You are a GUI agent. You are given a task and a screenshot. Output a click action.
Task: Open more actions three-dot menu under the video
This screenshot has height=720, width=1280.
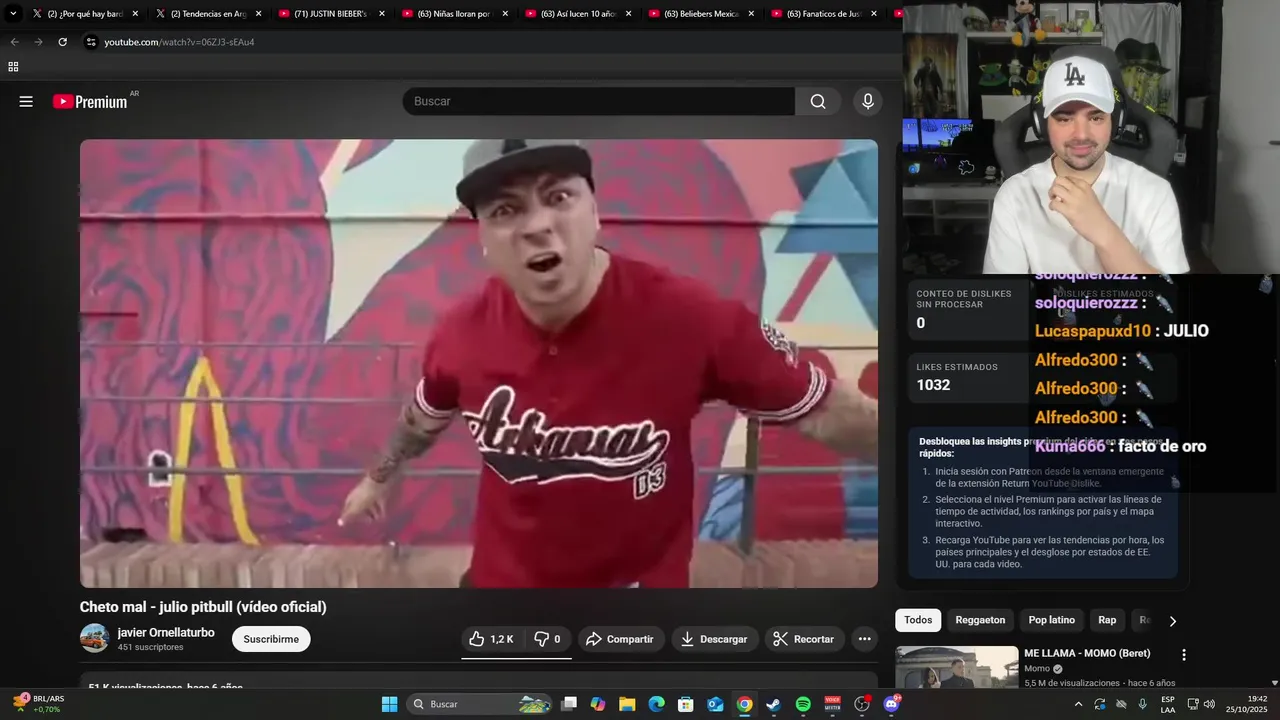pyautogui.click(x=865, y=639)
